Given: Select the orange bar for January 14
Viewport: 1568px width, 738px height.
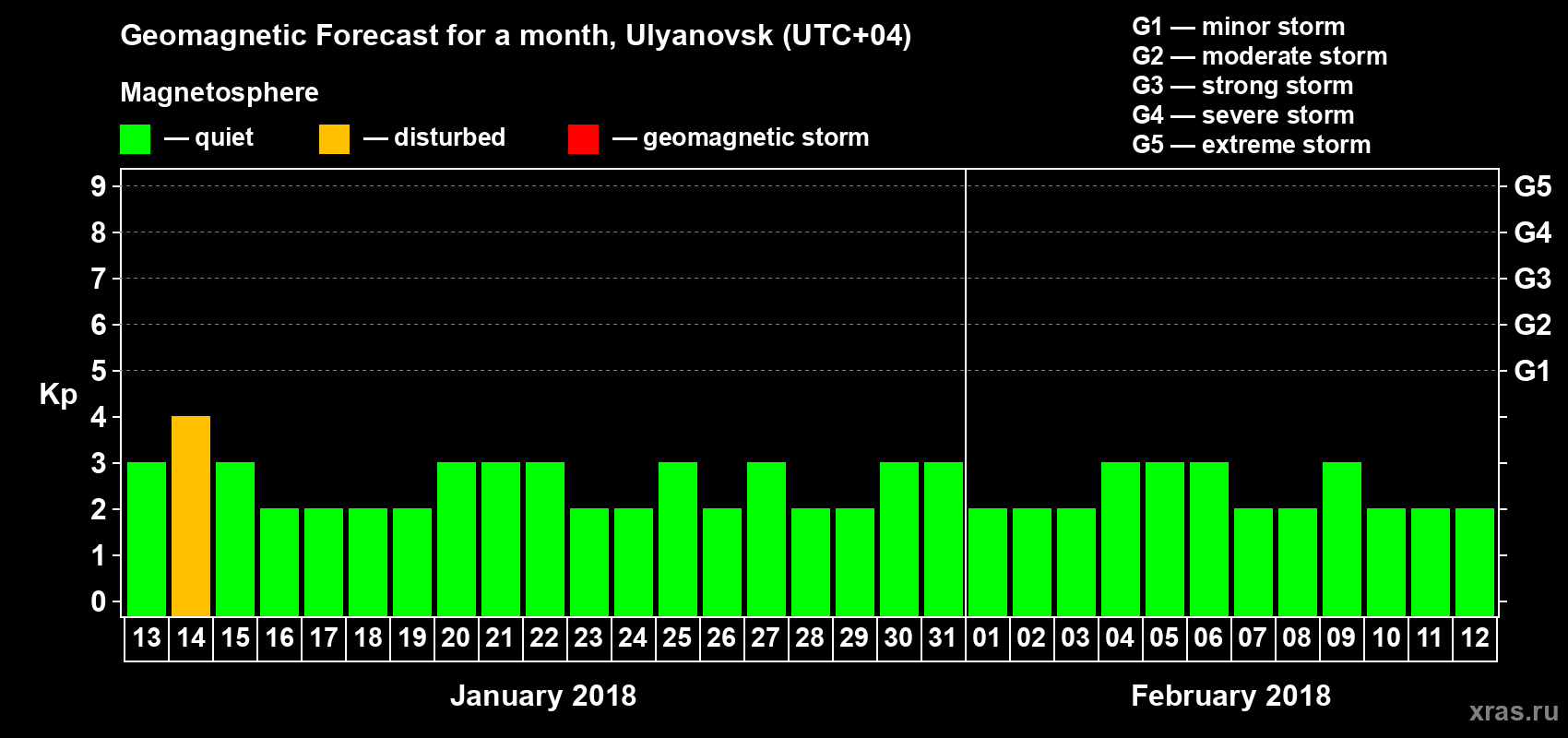Looking at the screenshot, I should point(191,516).
